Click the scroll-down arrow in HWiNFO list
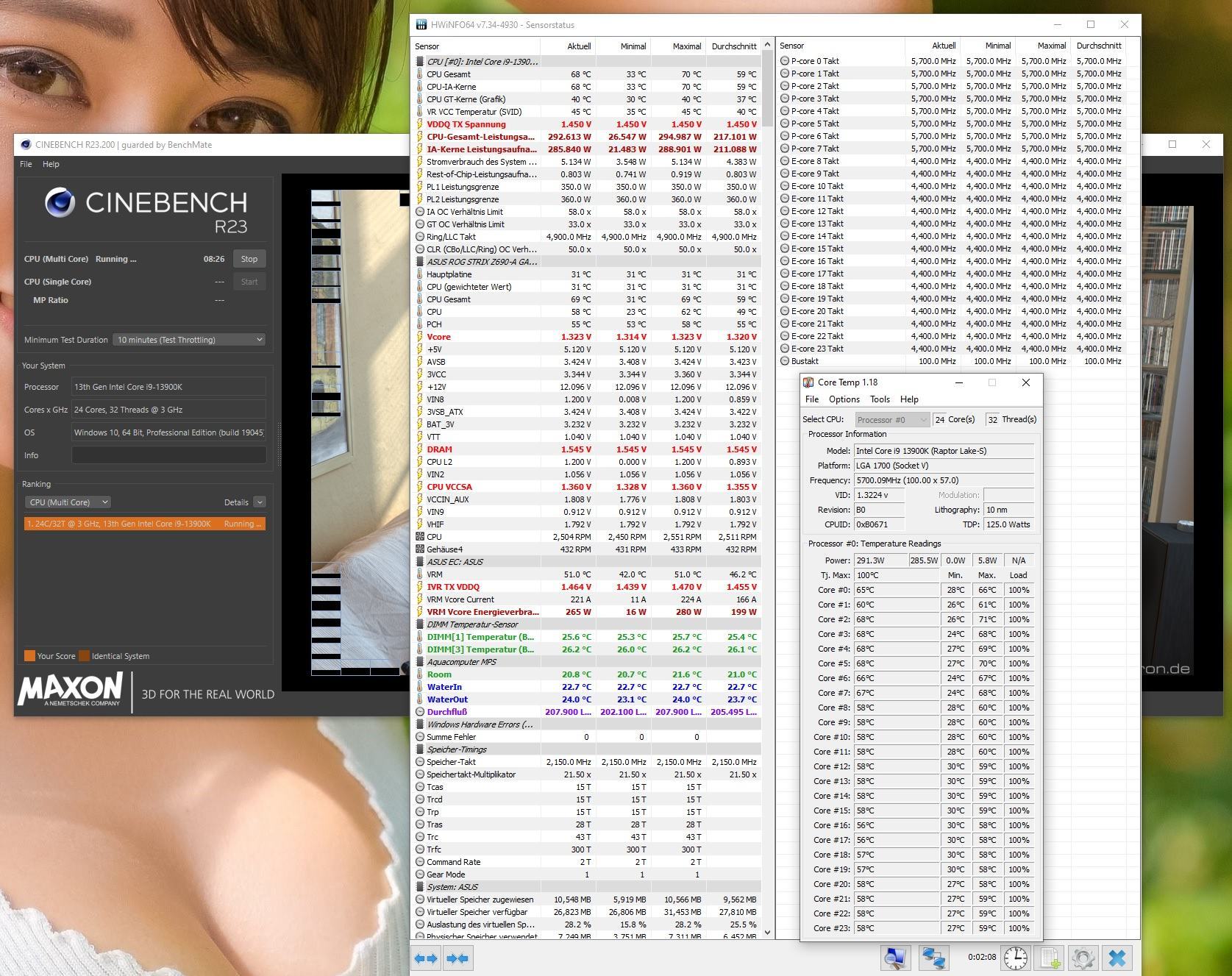The height and width of the screenshot is (976, 1232). (x=768, y=933)
